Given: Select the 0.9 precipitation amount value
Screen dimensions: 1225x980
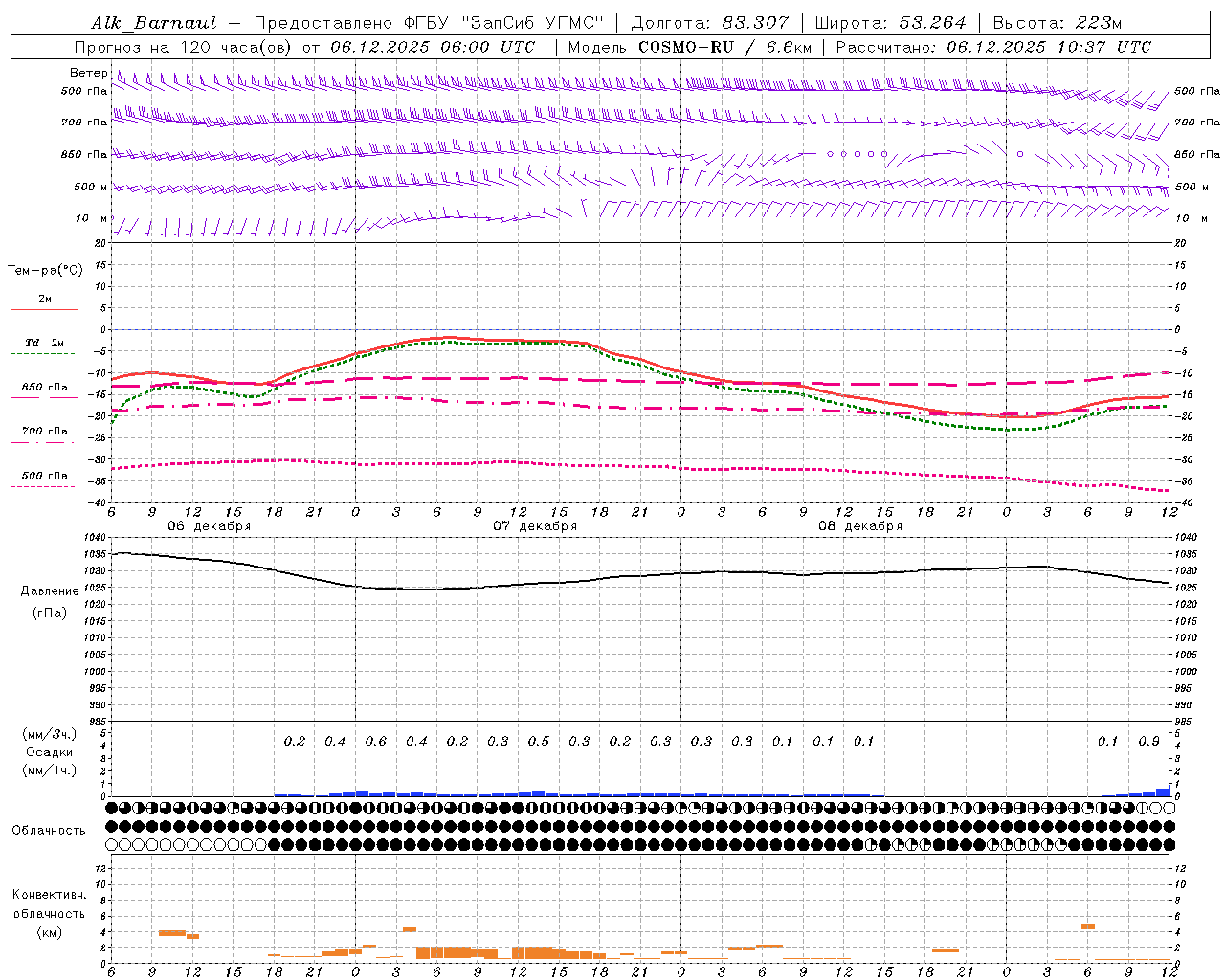Looking at the screenshot, I should pos(1148,741).
